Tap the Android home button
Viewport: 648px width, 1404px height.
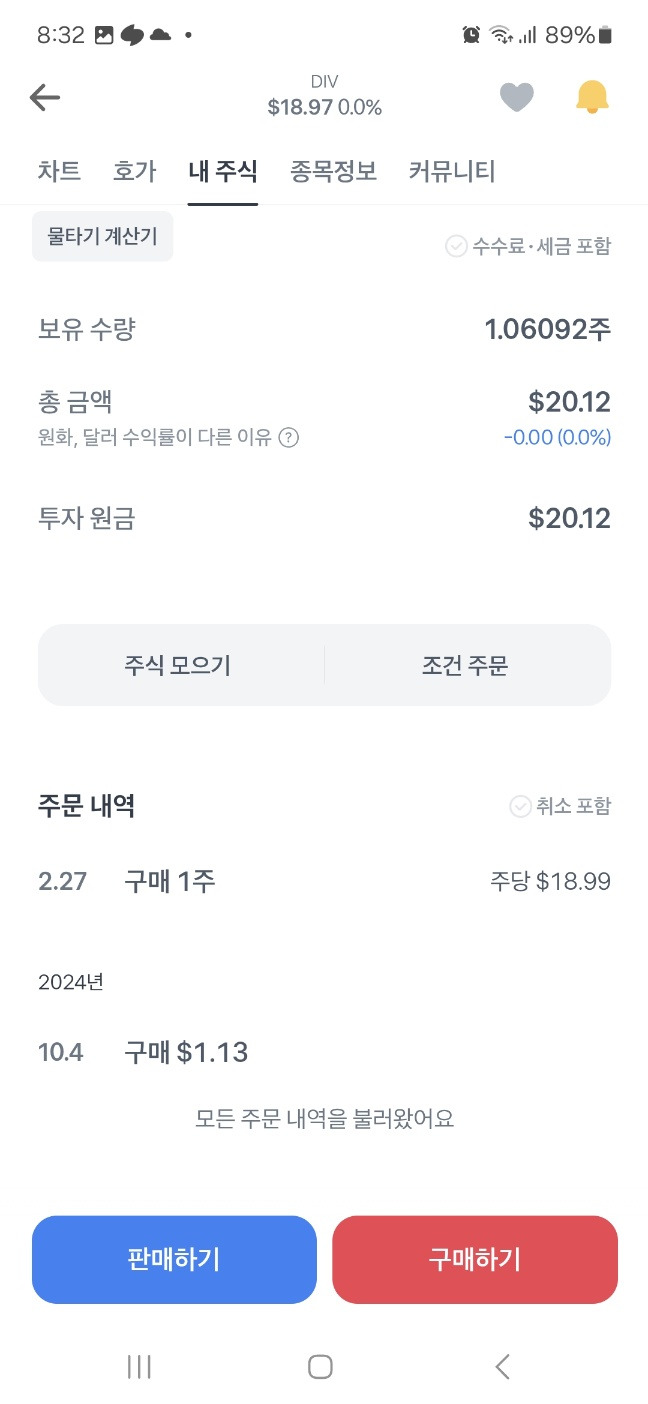pyautogui.click(x=320, y=1367)
